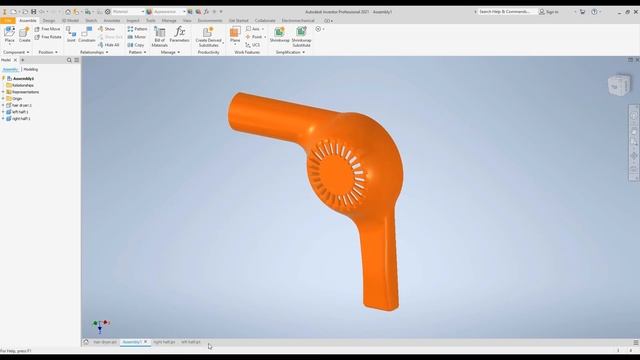Close the Assembly1 document tab
Viewport: 640px width, 360px height.
click(146, 342)
